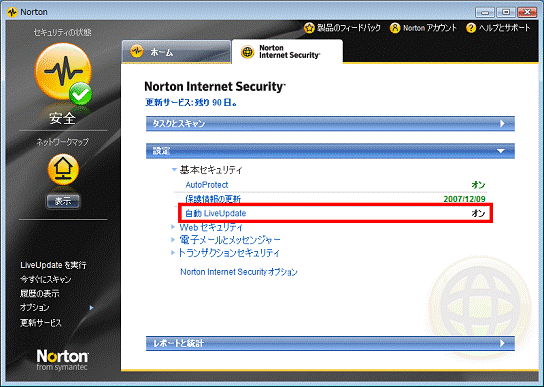Open the オプション submenu arrow
544x387 pixels.
[91, 308]
